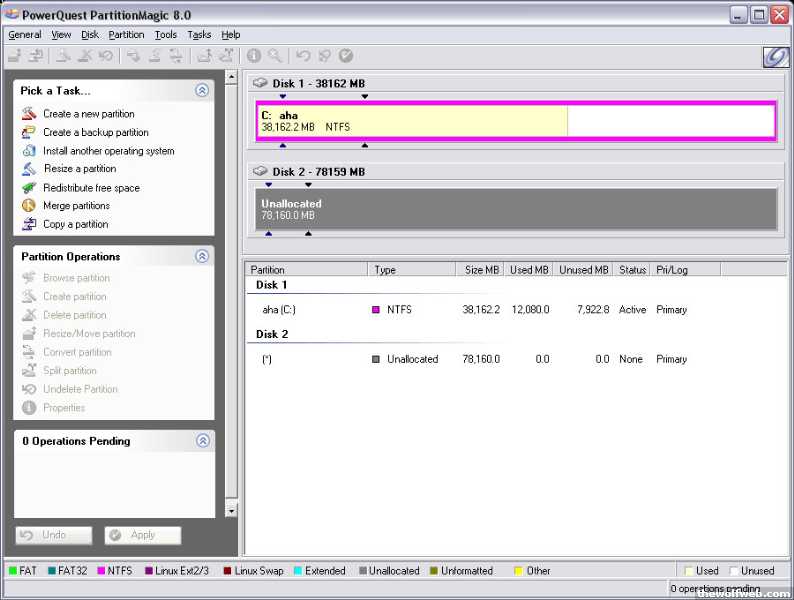This screenshot has height=600, width=794.
Task: Click the Resize a partition task icon
Action: [29, 169]
